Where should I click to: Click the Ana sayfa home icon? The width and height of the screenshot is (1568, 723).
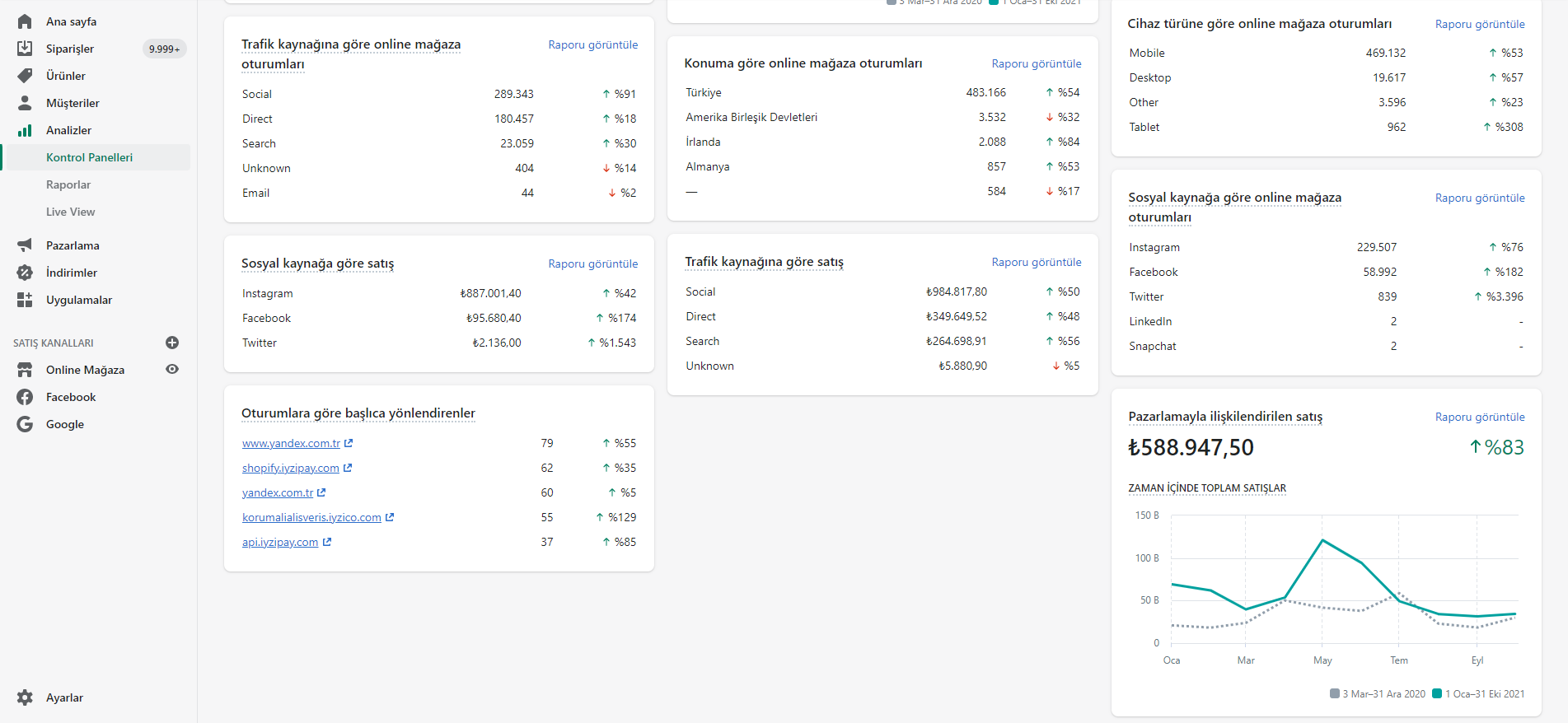coord(25,21)
